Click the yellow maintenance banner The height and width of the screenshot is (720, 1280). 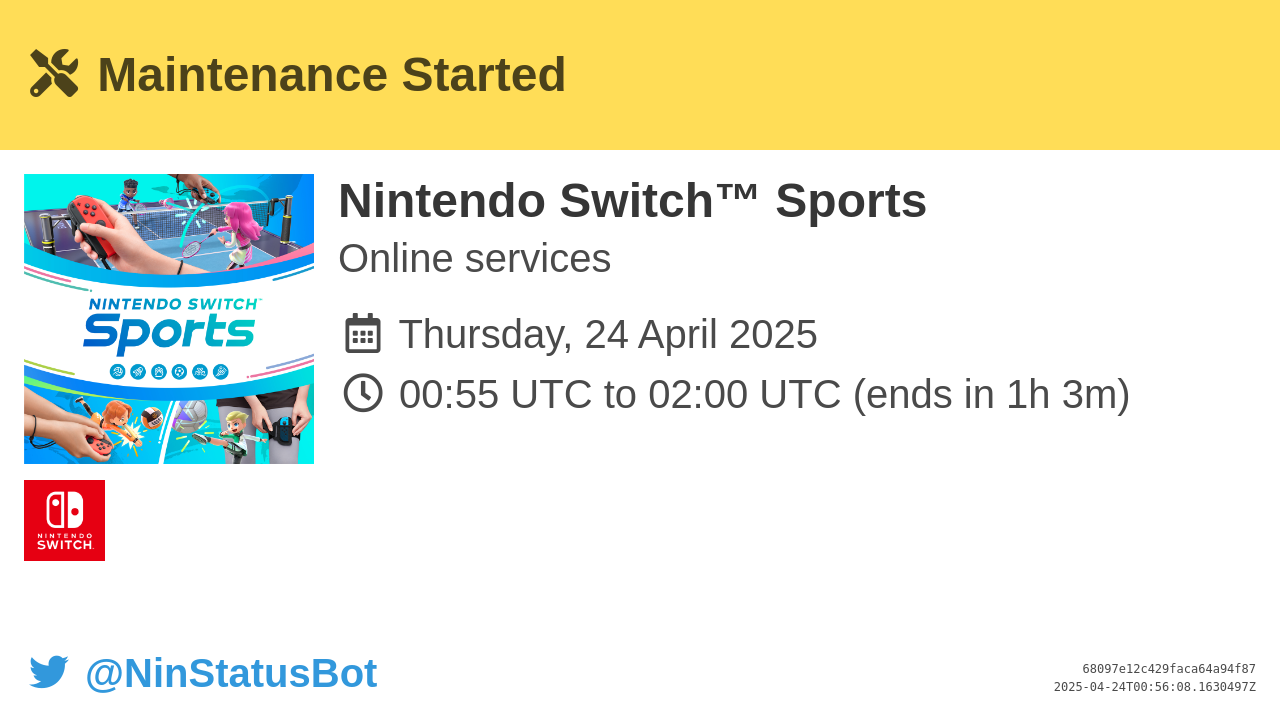[x=640, y=75]
